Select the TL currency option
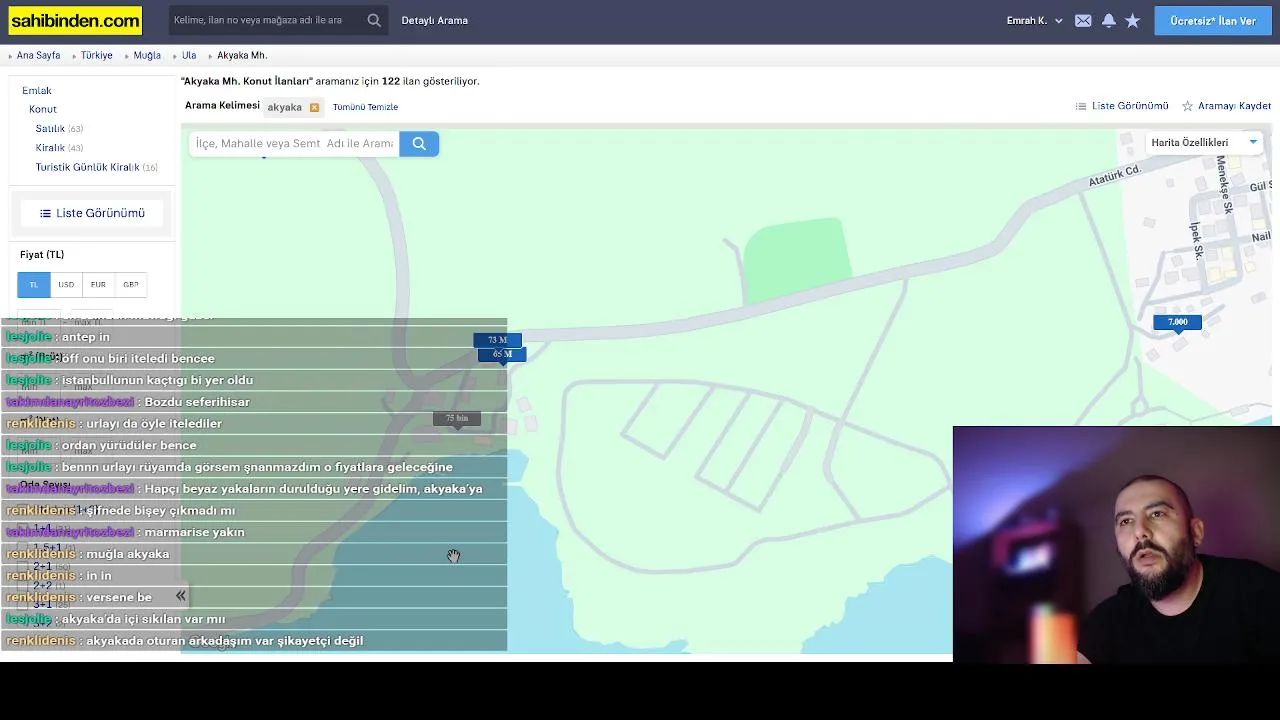1280x720 pixels. [x=34, y=284]
